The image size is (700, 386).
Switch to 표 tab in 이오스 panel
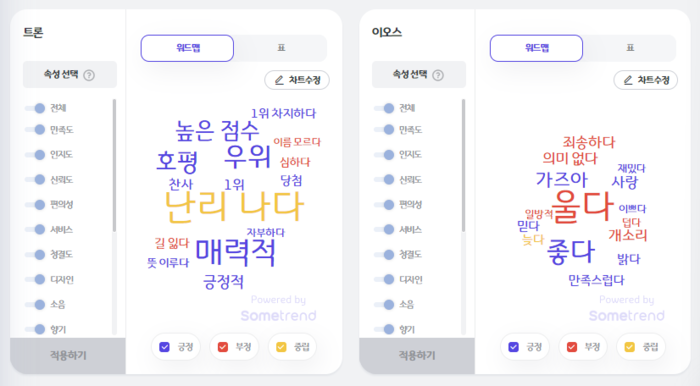point(630,48)
